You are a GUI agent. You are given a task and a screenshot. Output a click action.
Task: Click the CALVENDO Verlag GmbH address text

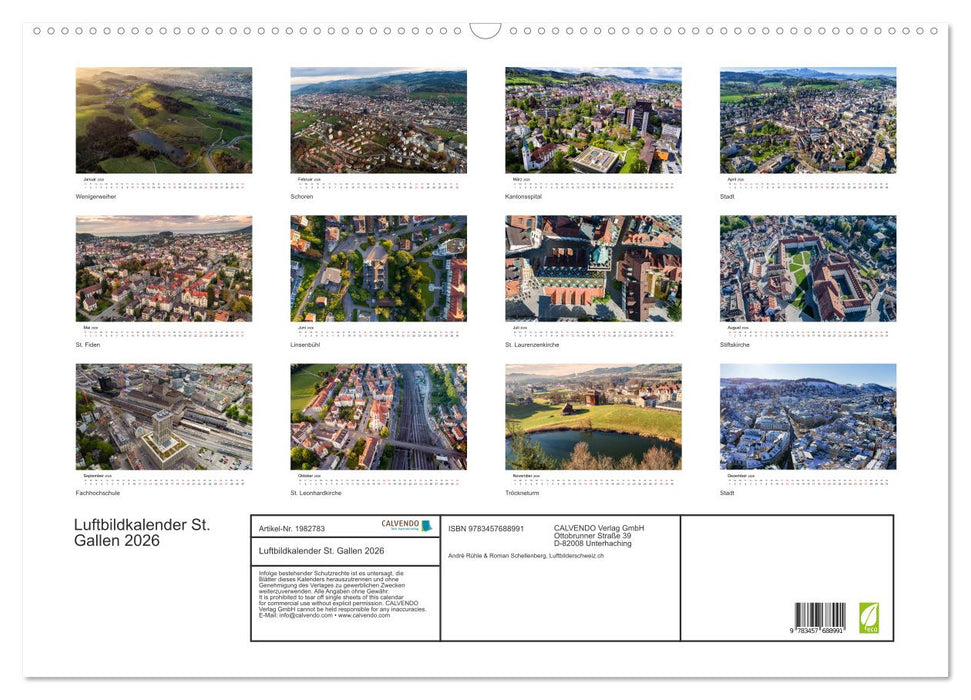(598, 532)
